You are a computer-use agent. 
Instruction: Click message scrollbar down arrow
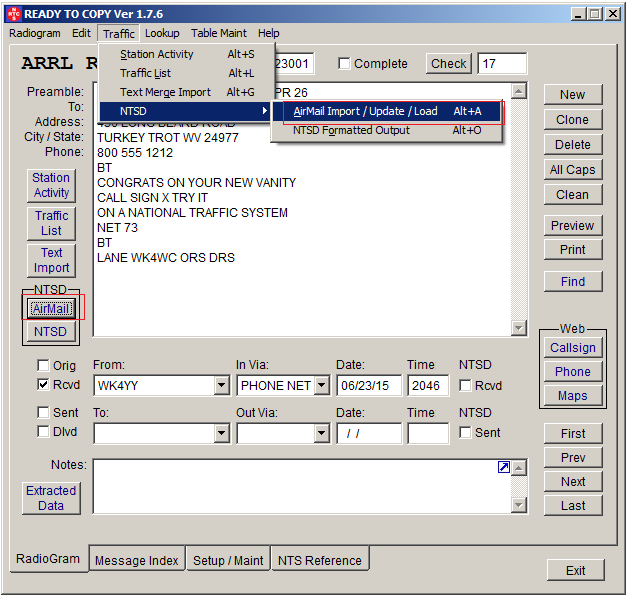pyautogui.click(x=518, y=328)
